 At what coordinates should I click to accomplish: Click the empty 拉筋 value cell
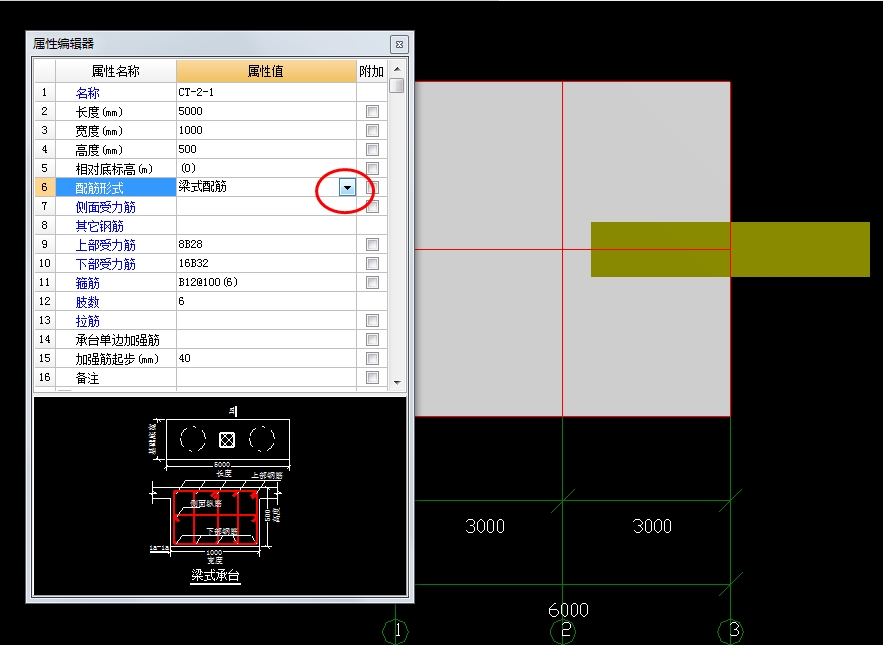266,321
